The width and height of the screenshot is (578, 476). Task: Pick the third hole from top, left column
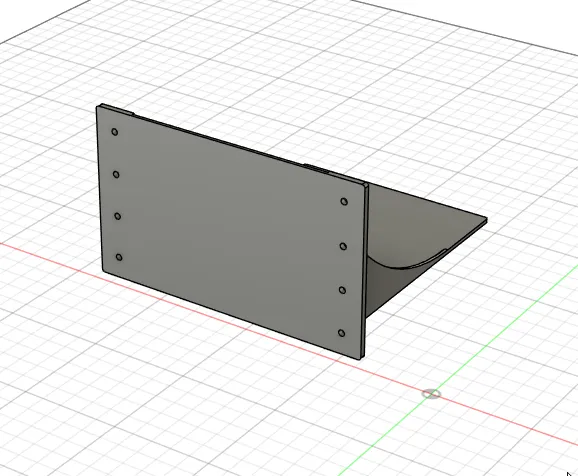118,216
